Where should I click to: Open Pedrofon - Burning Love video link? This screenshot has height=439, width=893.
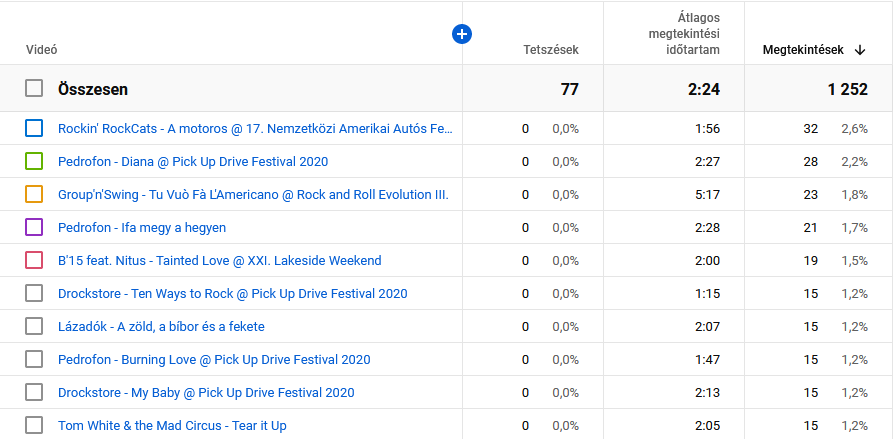coord(214,359)
